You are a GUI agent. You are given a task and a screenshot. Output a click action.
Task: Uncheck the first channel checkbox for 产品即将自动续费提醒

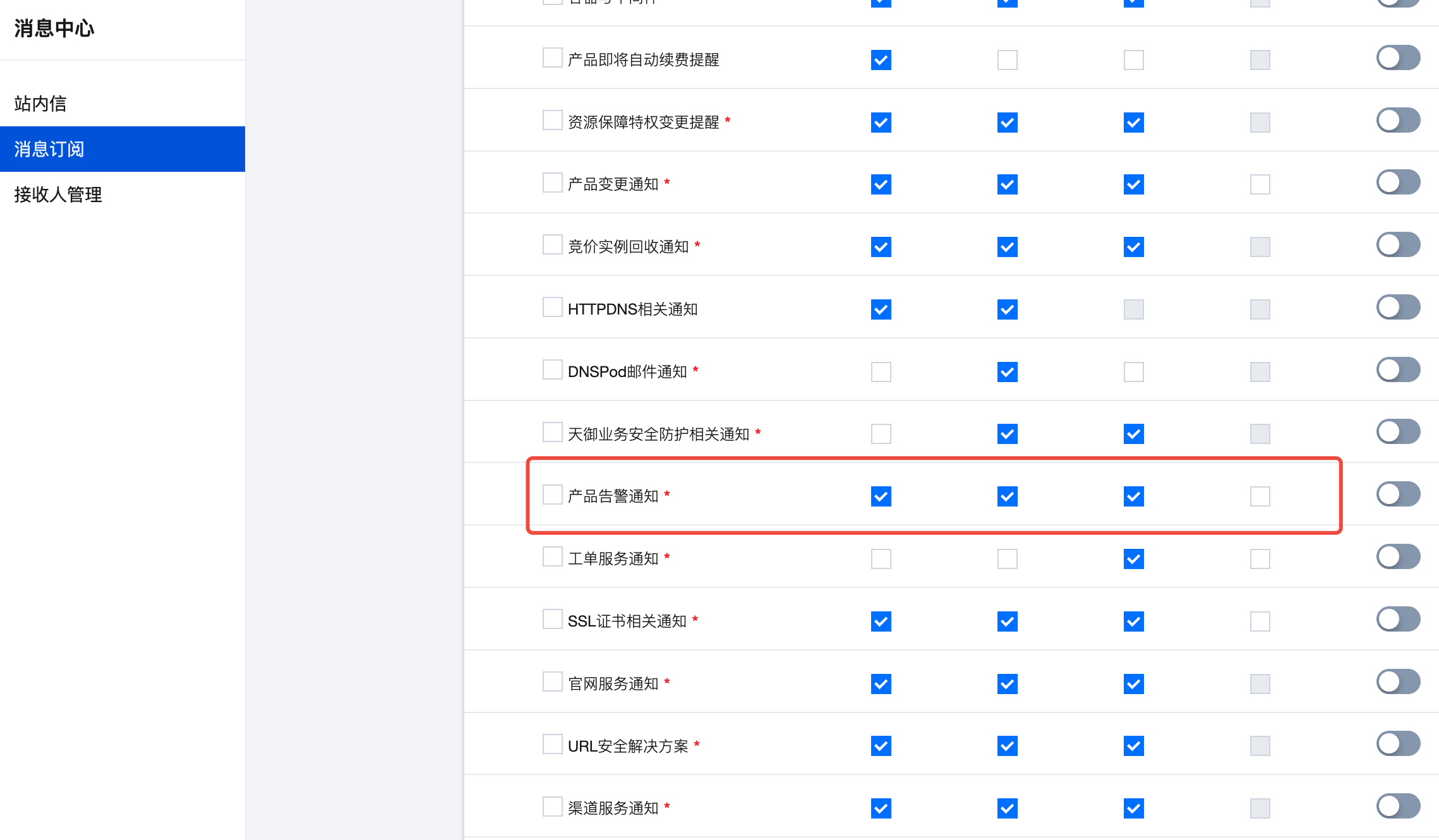[x=881, y=60]
